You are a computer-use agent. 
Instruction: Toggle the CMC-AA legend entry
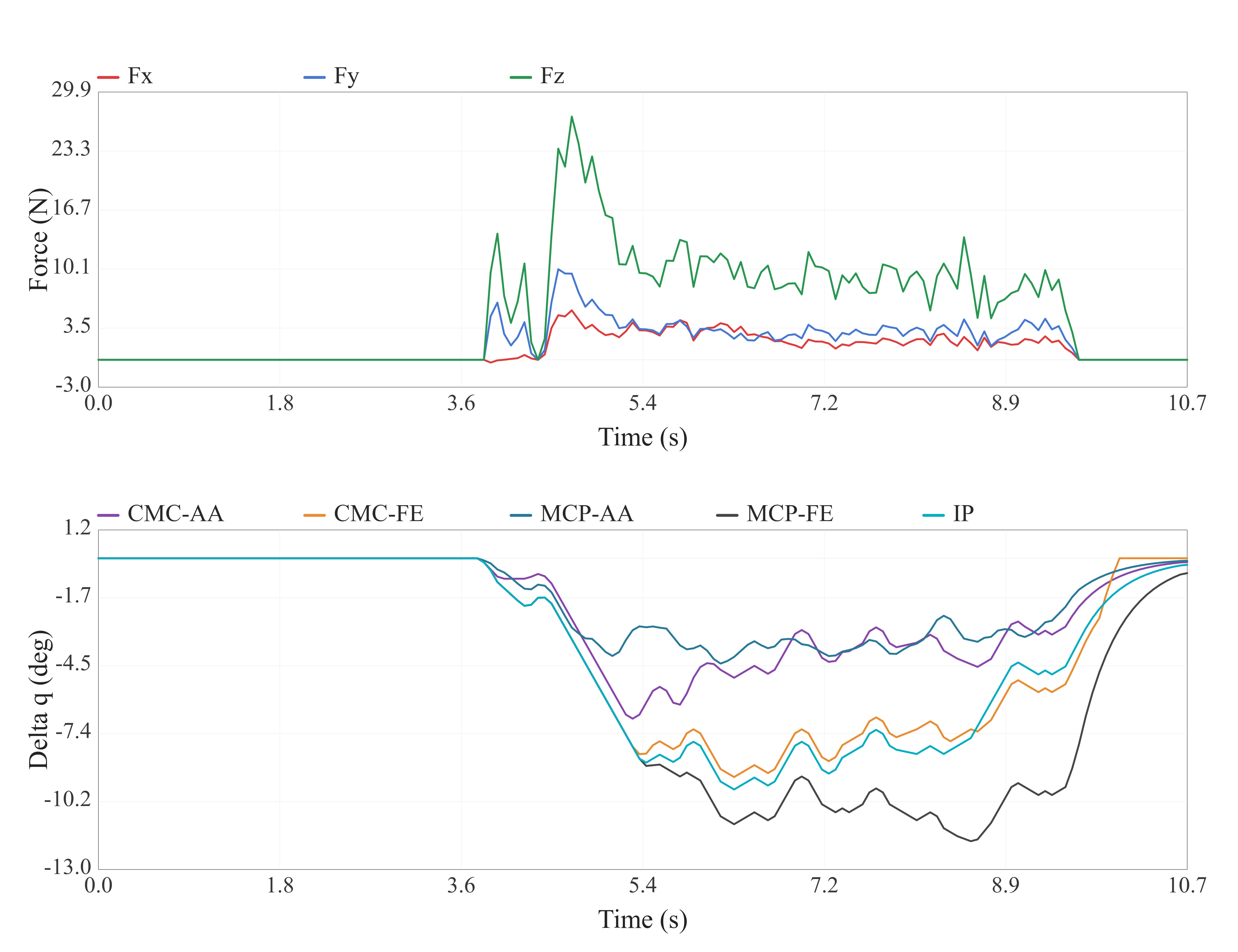160,513
